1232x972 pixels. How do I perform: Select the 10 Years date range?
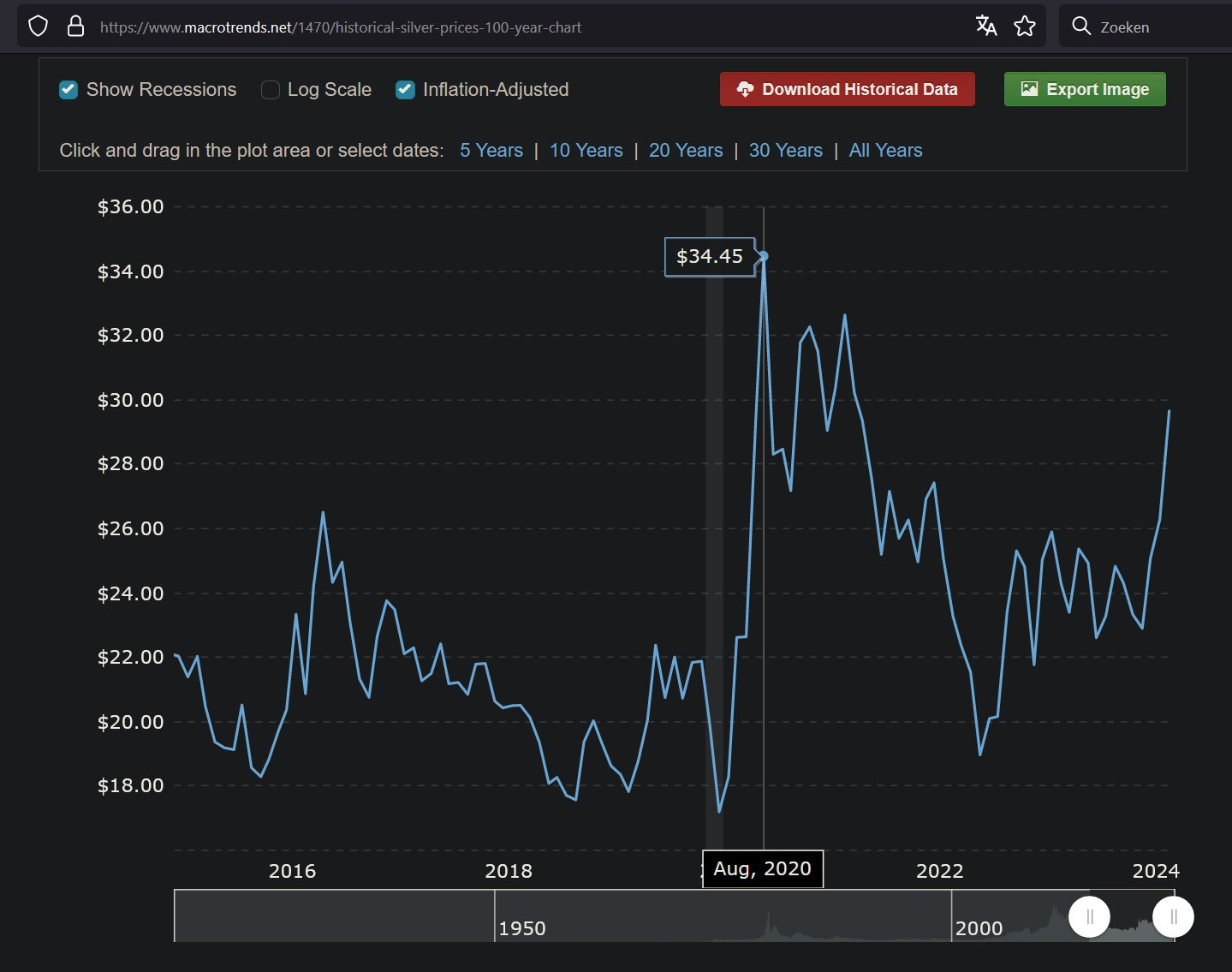(x=586, y=151)
